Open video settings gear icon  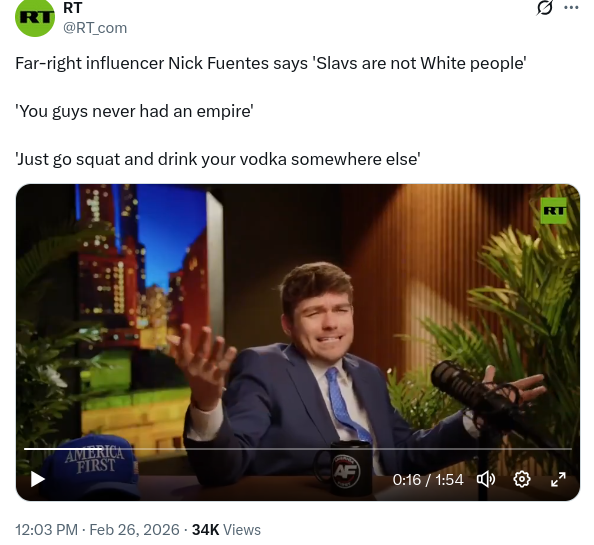522,479
